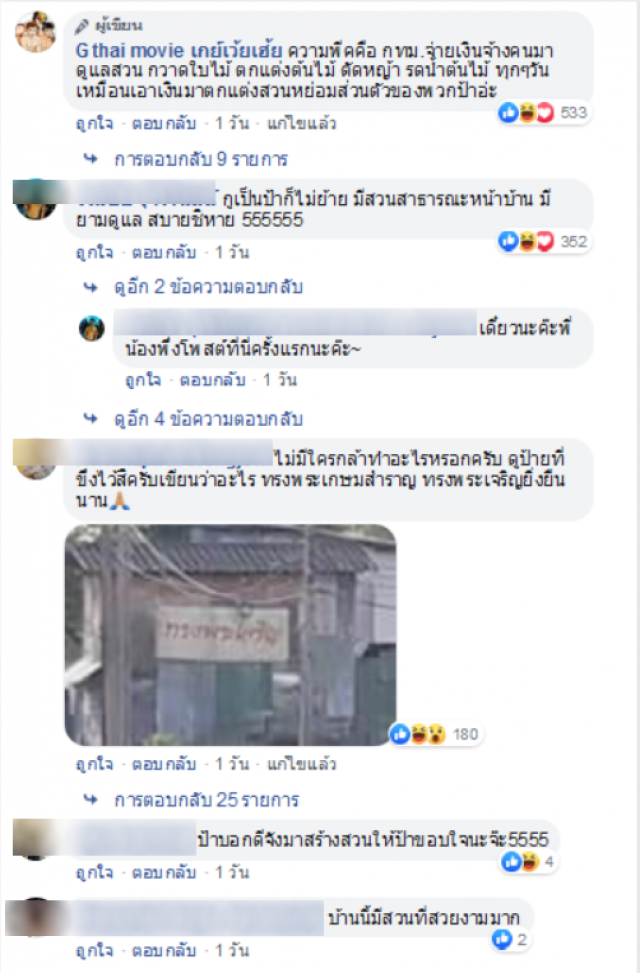Click 'แก้ไขแล้ว' edited label under the photo comment

pos(302,764)
